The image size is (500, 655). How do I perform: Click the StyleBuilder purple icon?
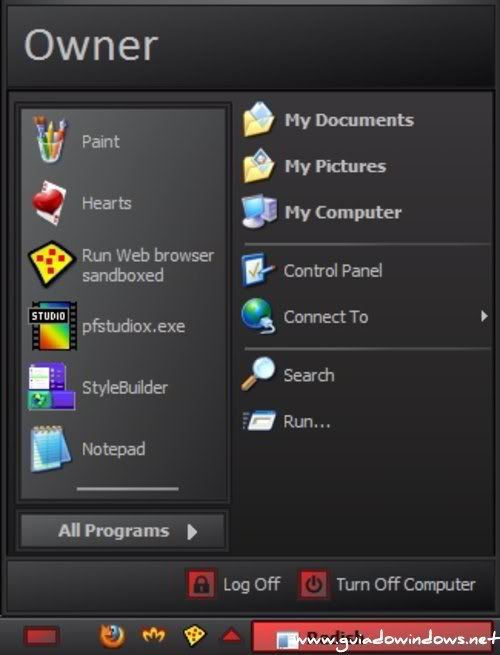[52, 386]
